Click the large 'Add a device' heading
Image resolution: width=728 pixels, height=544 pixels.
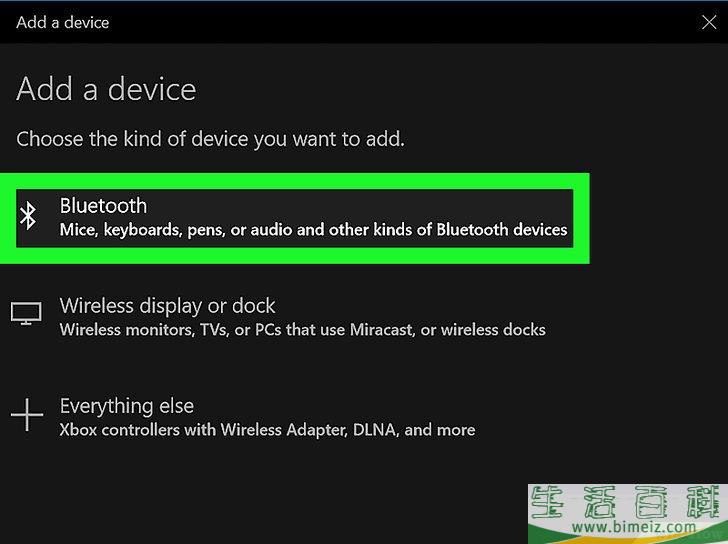tap(106, 89)
